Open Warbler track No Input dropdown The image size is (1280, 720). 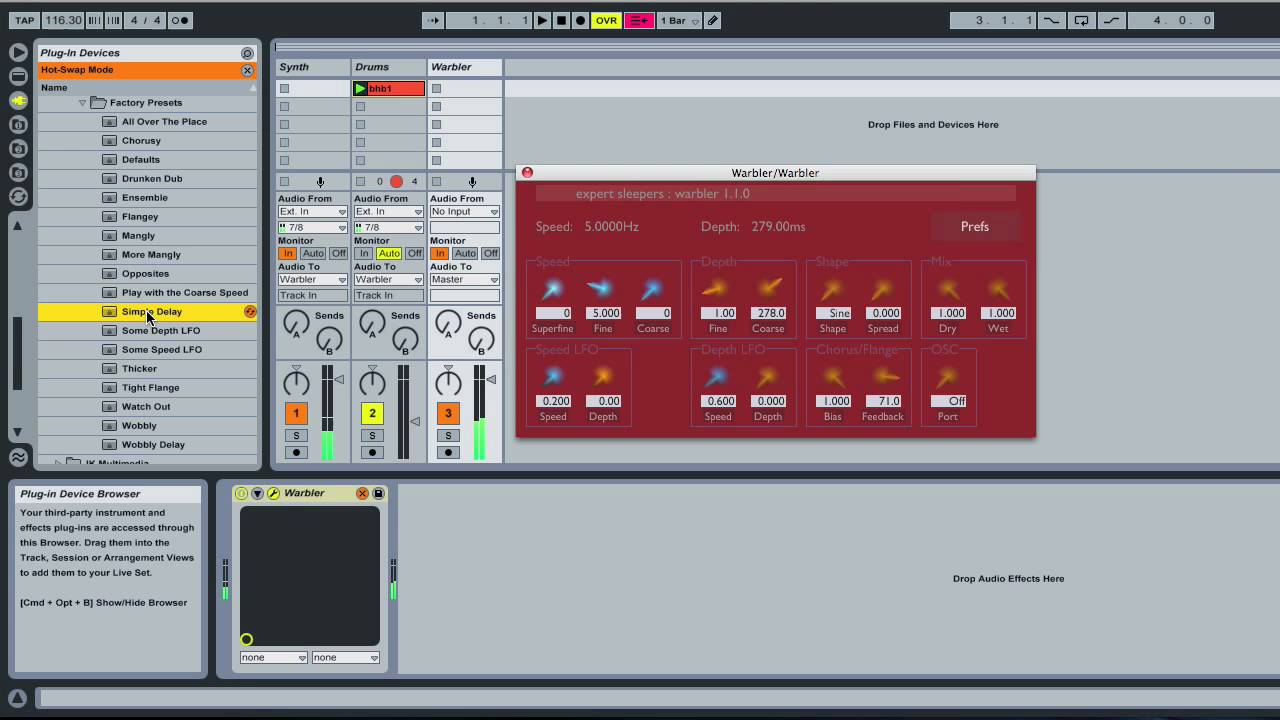pyautogui.click(x=464, y=212)
